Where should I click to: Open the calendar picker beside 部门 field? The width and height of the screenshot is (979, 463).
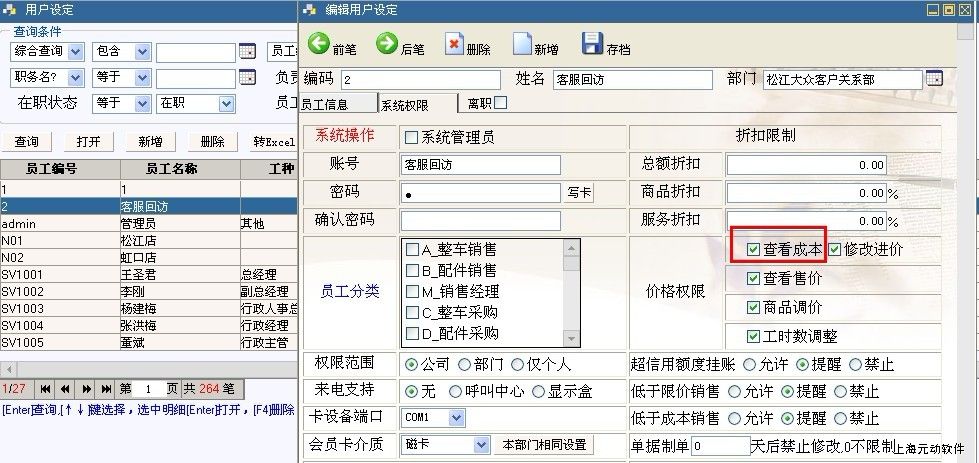[x=934, y=79]
